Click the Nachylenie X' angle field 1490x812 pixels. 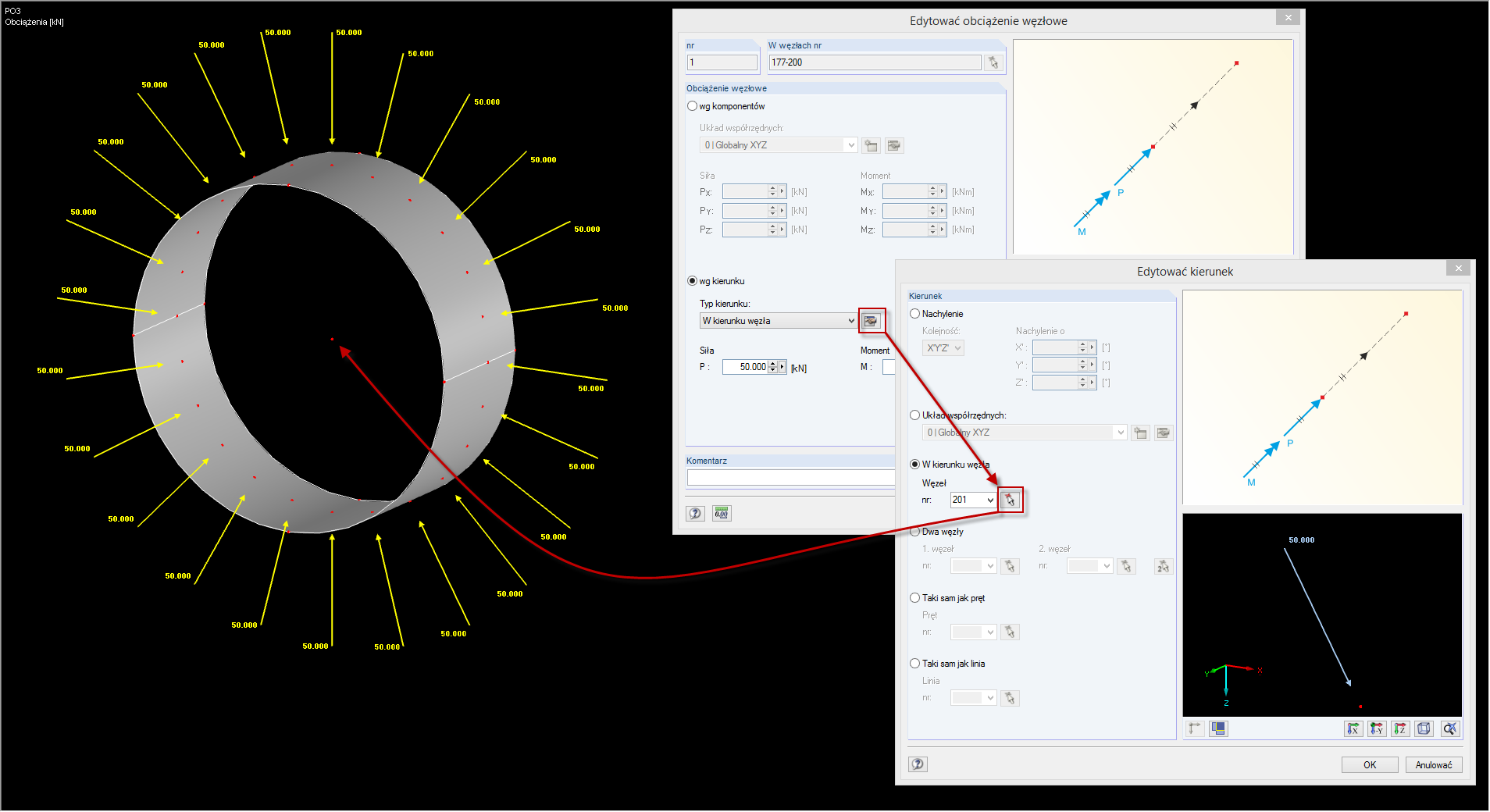tap(1055, 347)
